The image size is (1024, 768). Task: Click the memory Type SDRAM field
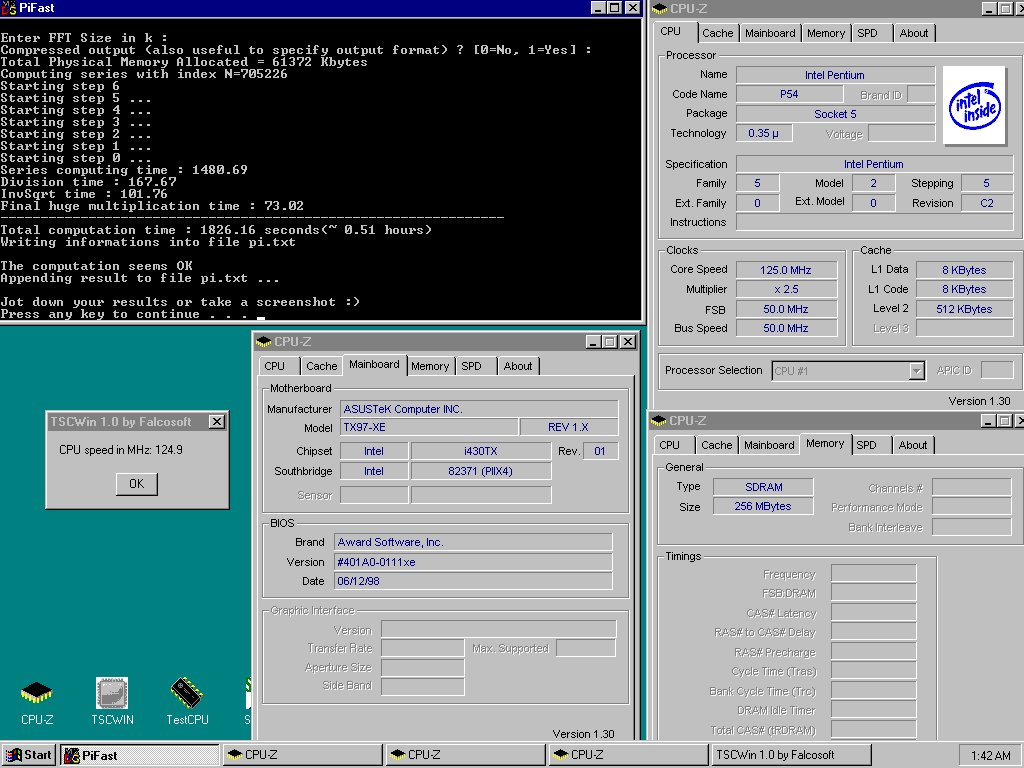coord(763,487)
